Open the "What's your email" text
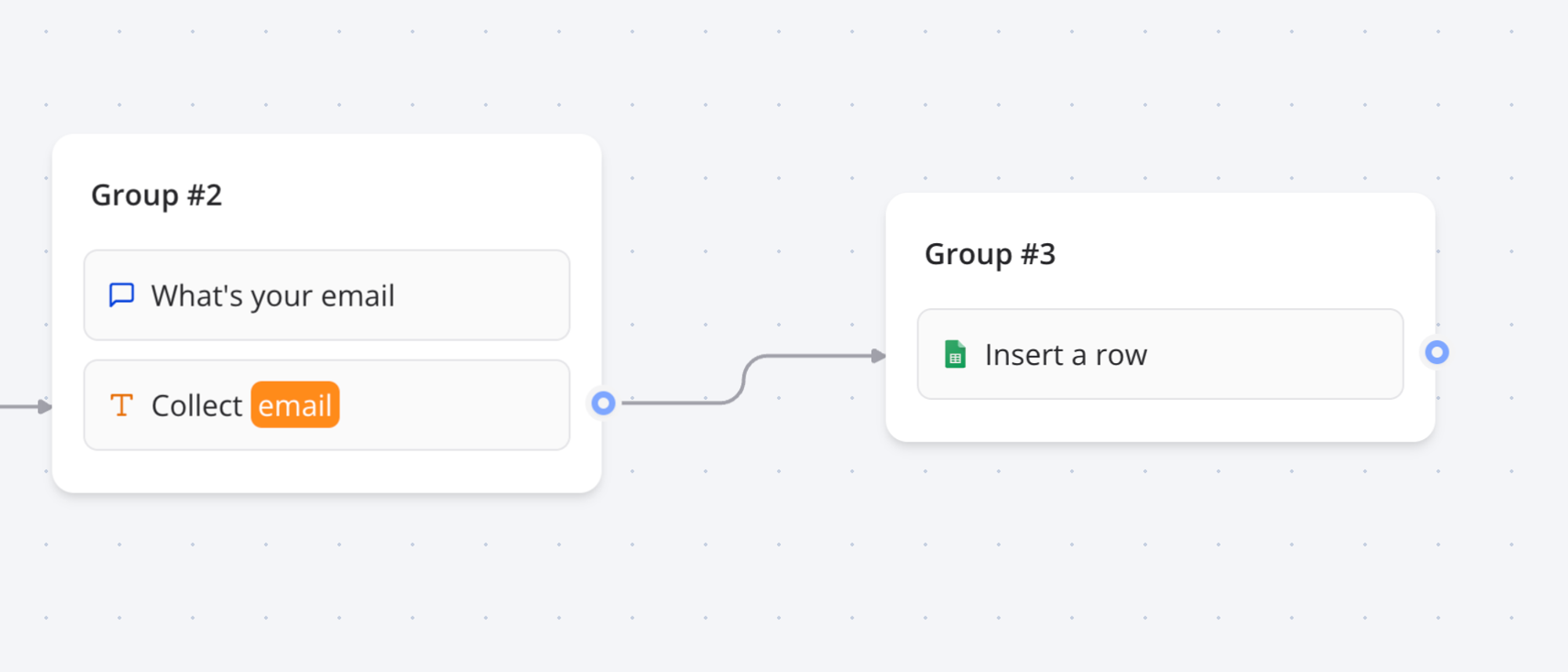 point(273,296)
